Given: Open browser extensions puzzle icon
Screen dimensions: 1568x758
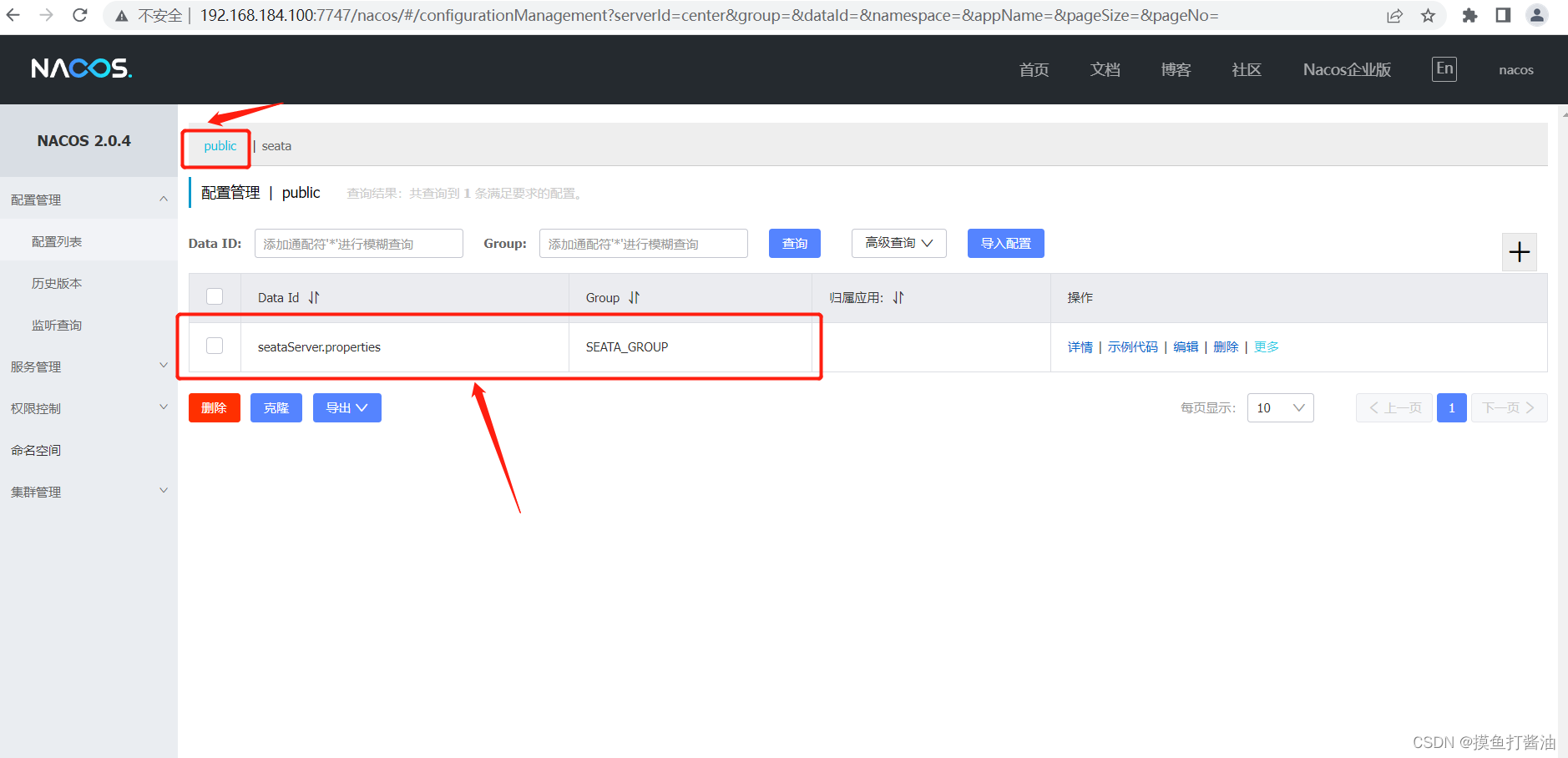Looking at the screenshot, I should pos(1469,15).
